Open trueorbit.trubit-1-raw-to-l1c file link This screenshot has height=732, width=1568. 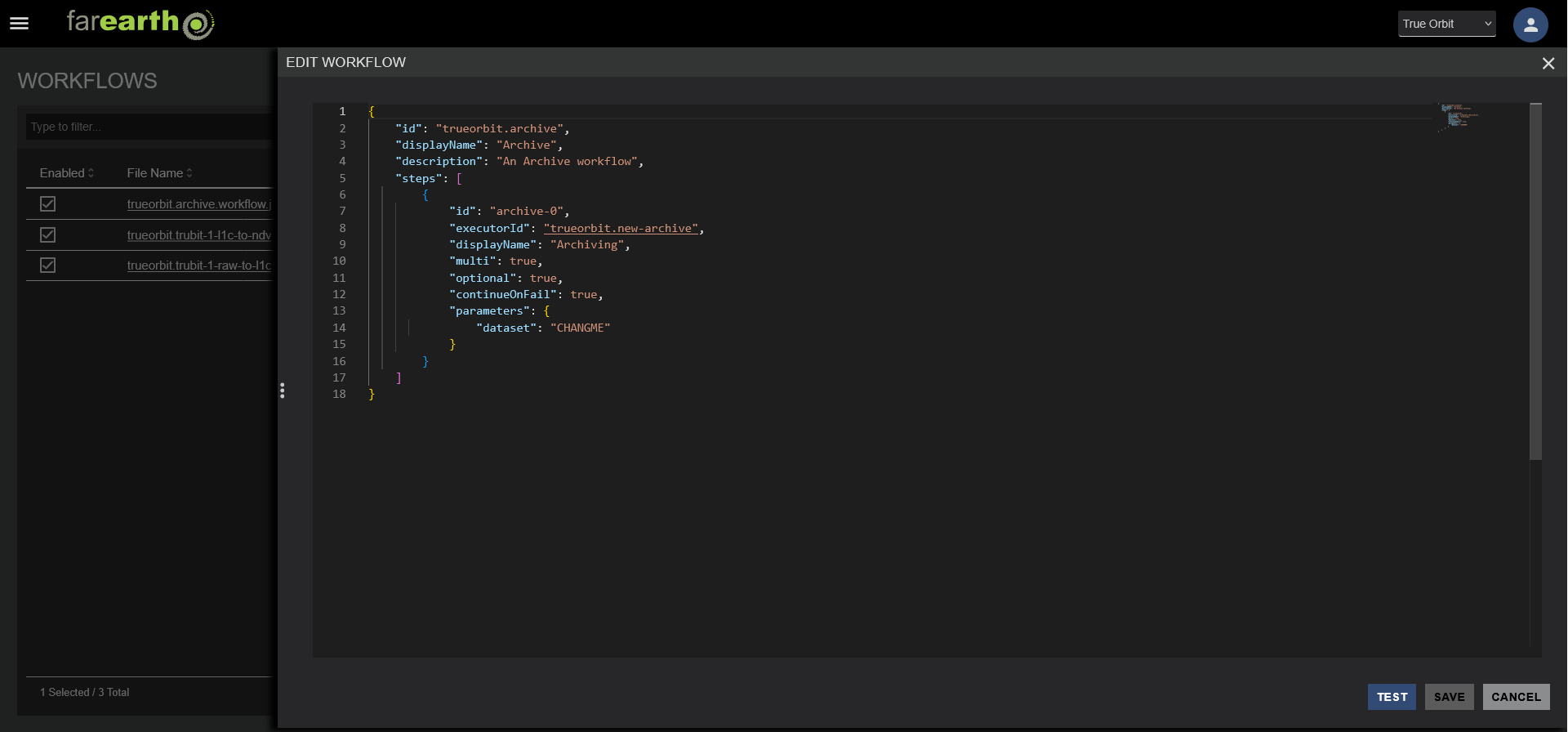199,266
